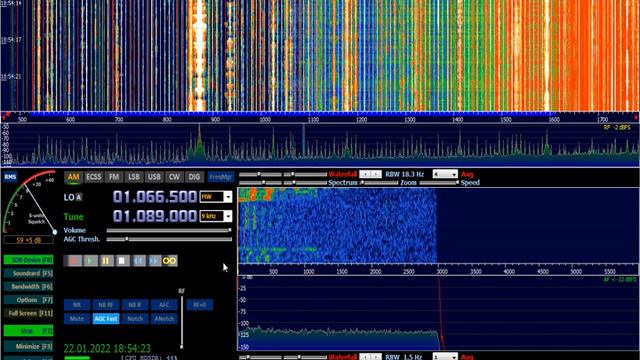Click the green play button
Image resolution: width=640 pixels, height=360 pixels.
coord(90,260)
